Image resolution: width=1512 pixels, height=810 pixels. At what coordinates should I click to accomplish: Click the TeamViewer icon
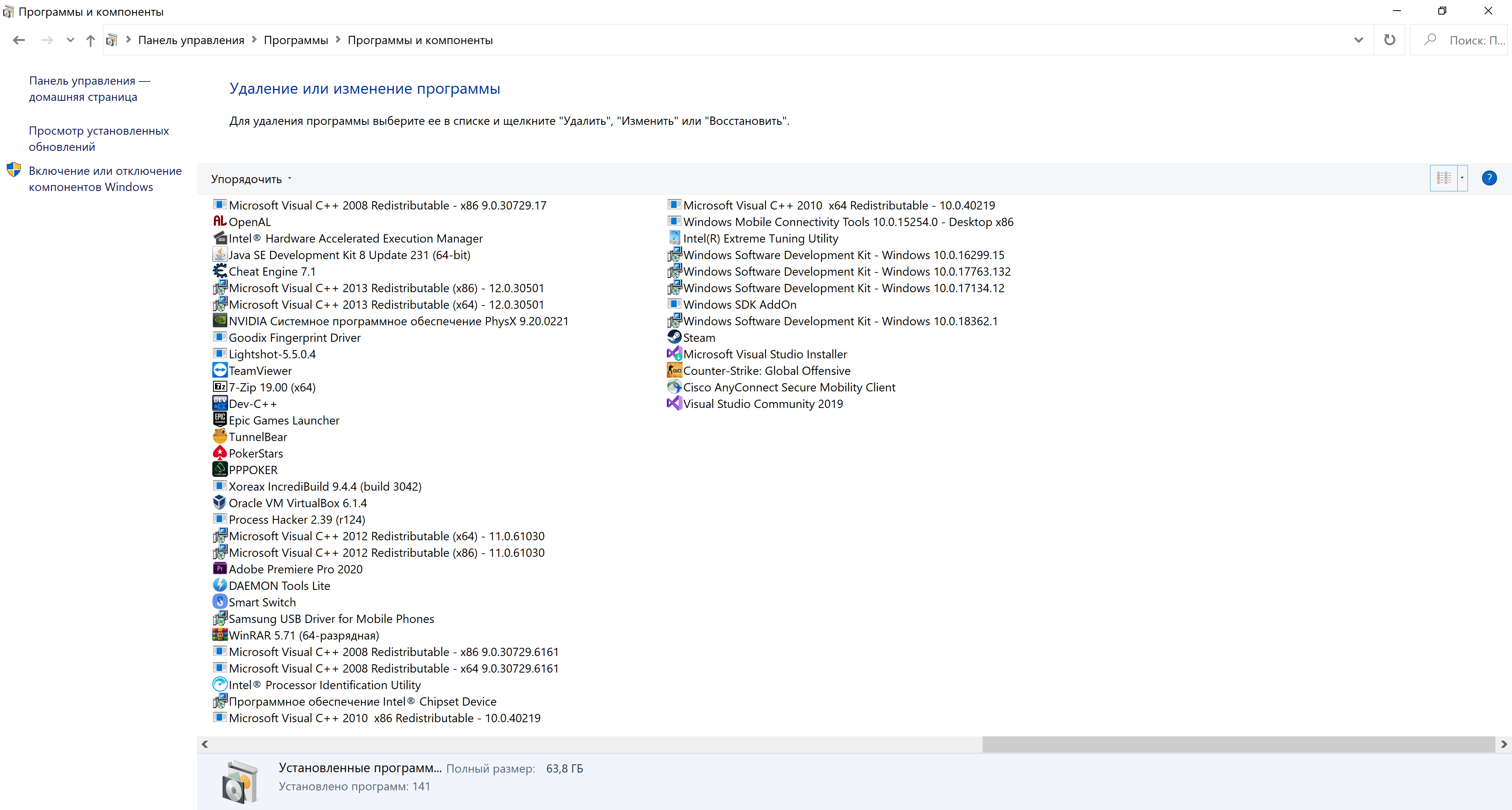[x=219, y=370]
